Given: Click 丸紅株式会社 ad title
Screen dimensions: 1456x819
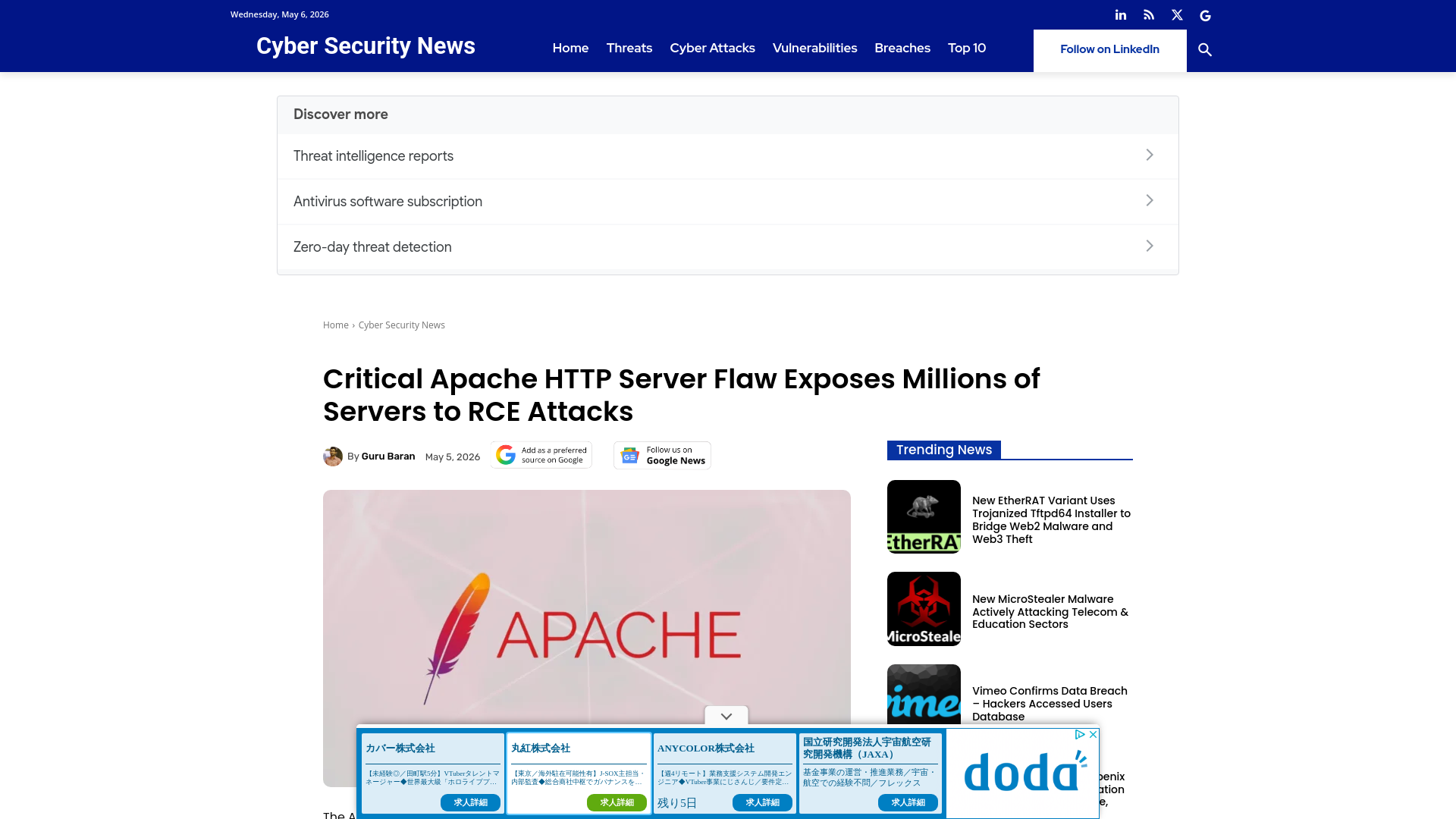Looking at the screenshot, I should pos(541,748).
